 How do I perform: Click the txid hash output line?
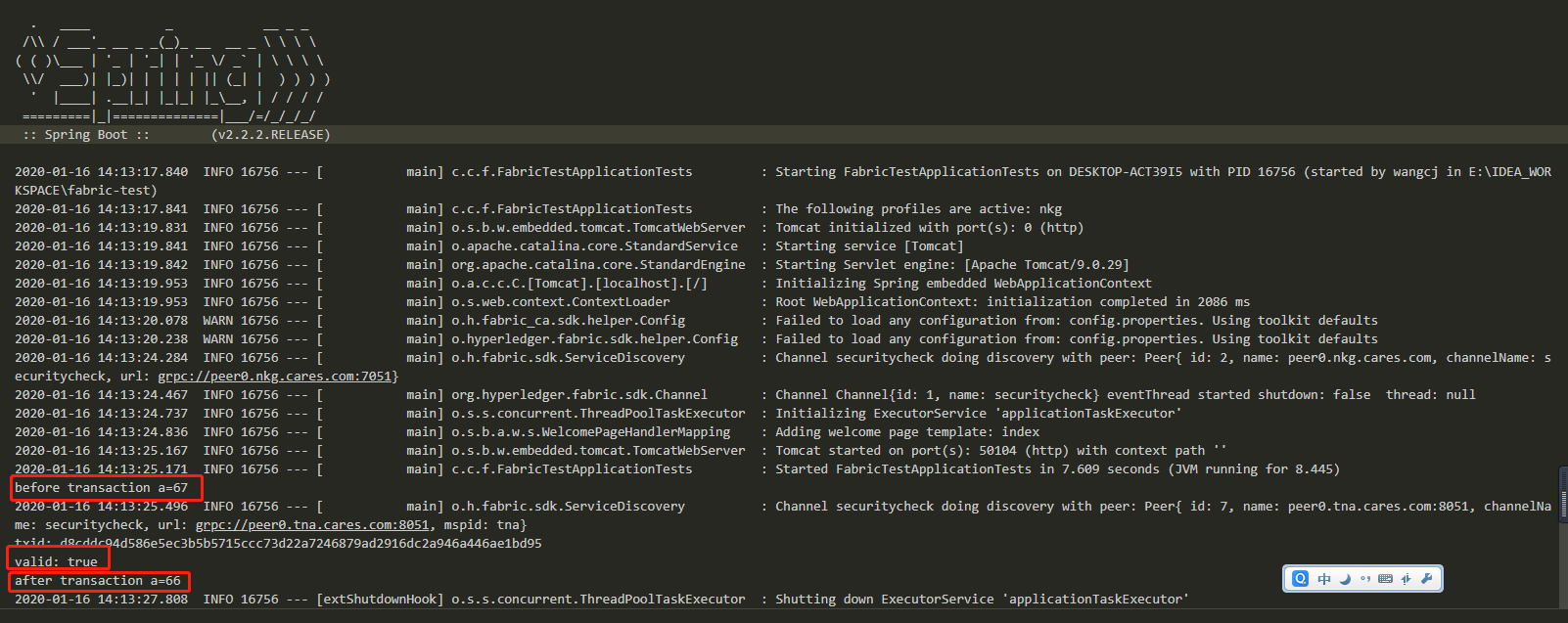pos(278,543)
